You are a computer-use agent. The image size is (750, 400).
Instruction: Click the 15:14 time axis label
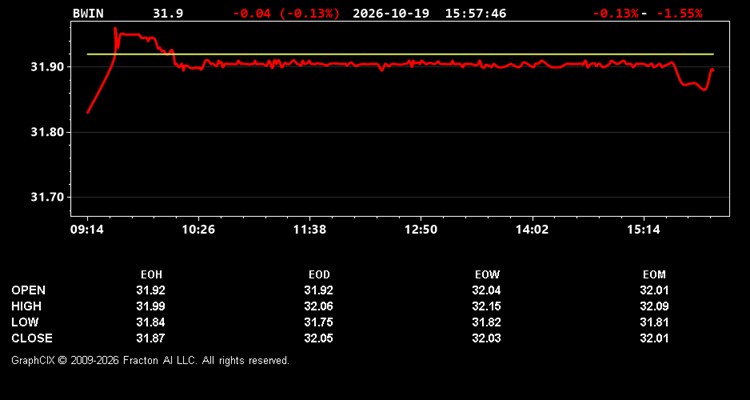(x=644, y=230)
